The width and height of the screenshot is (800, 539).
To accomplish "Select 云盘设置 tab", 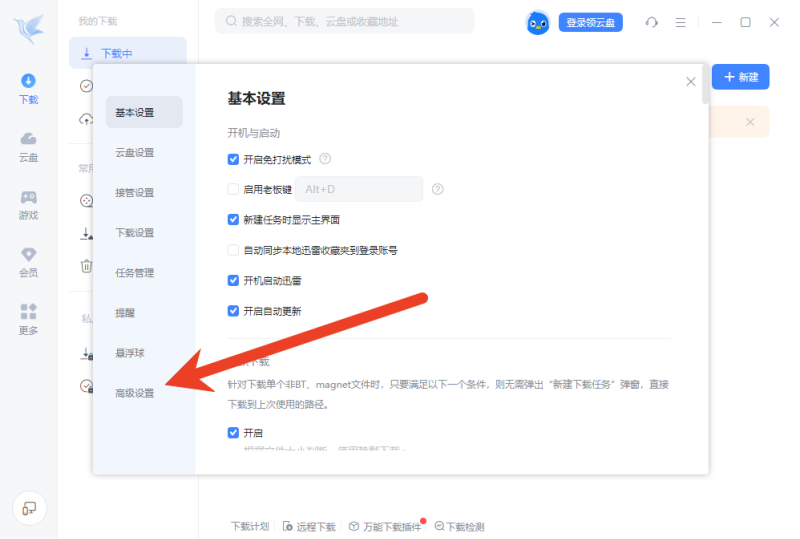I will click(x=135, y=153).
